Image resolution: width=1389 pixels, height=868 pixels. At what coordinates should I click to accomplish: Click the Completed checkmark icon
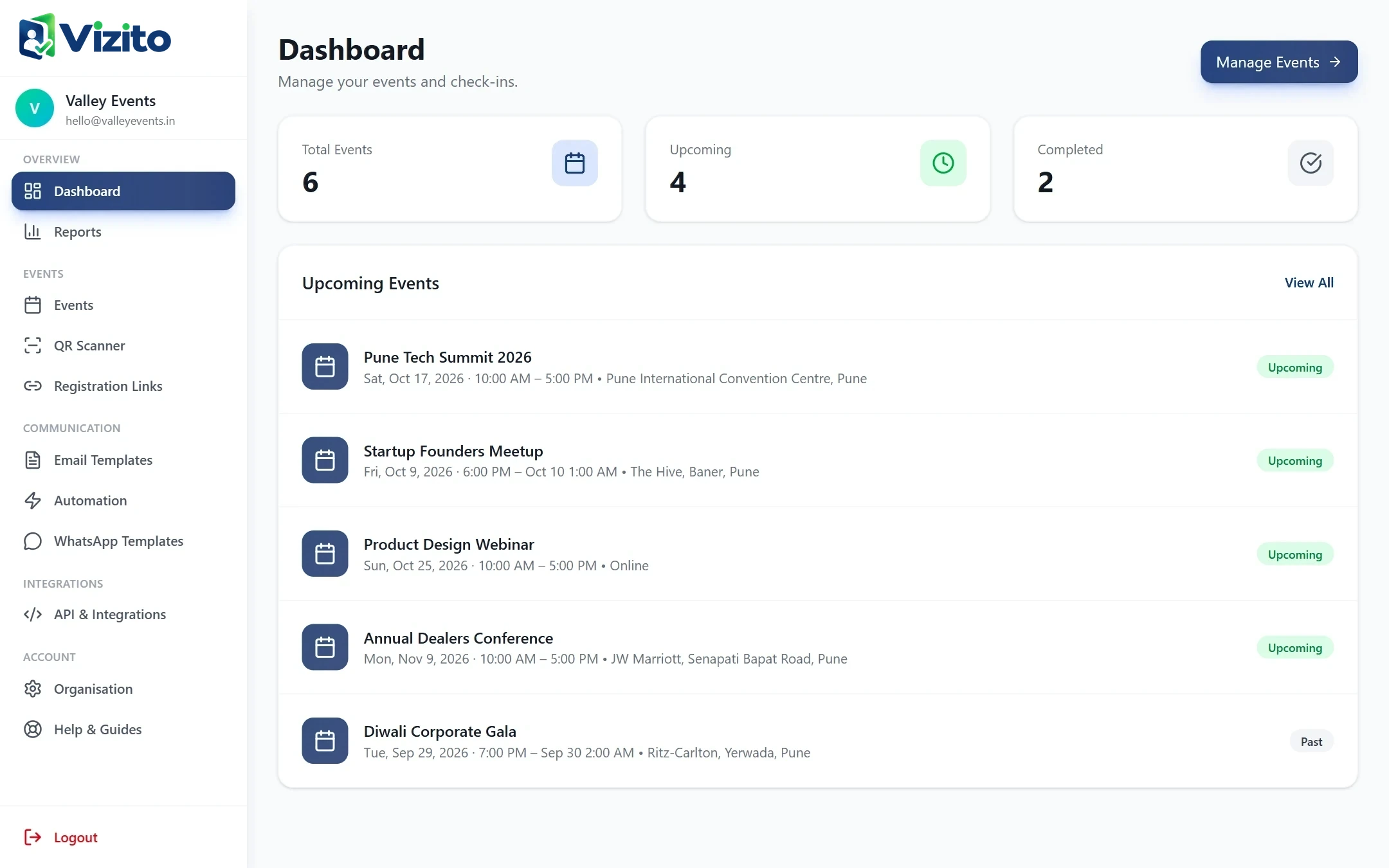pyautogui.click(x=1311, y=163)
